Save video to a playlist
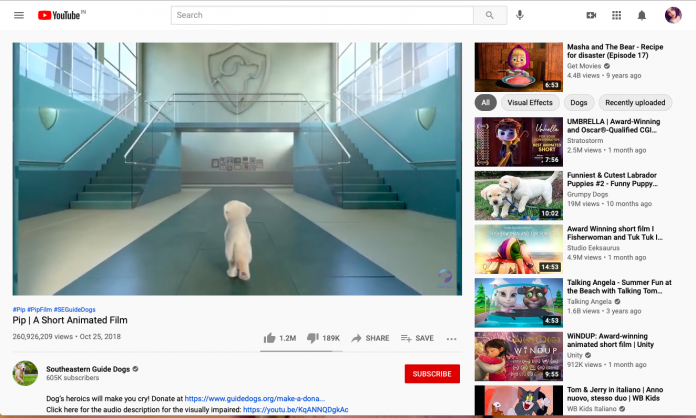 click(x=417, y=338)
